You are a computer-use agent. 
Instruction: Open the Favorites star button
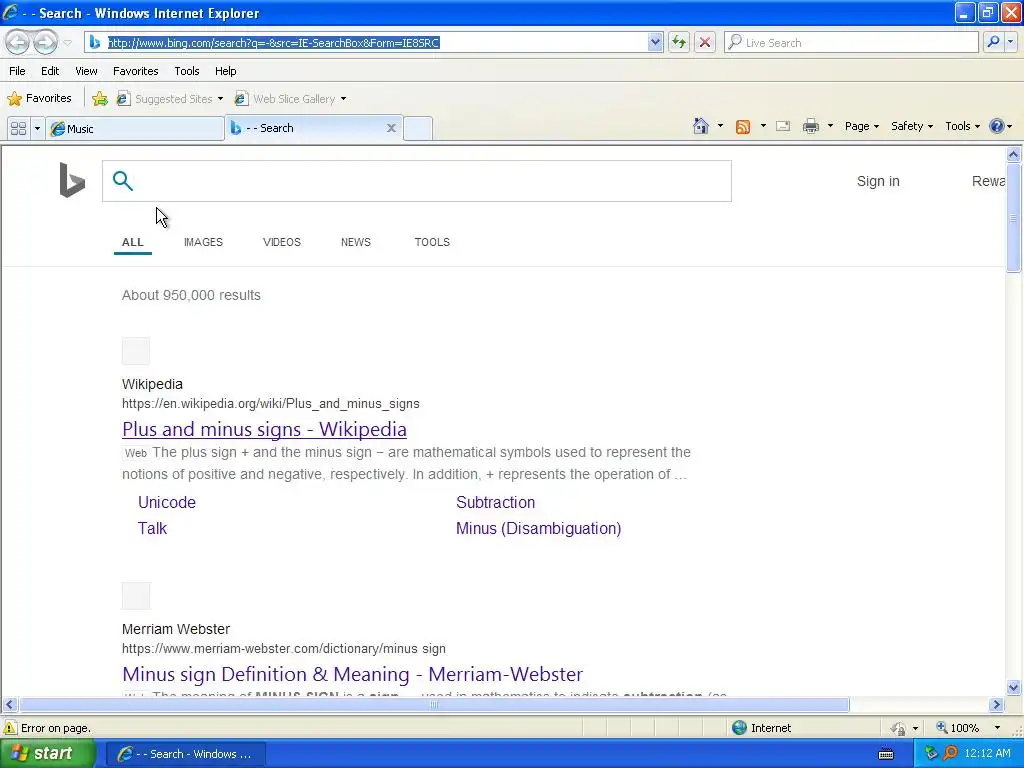click(x=39, y=99)
